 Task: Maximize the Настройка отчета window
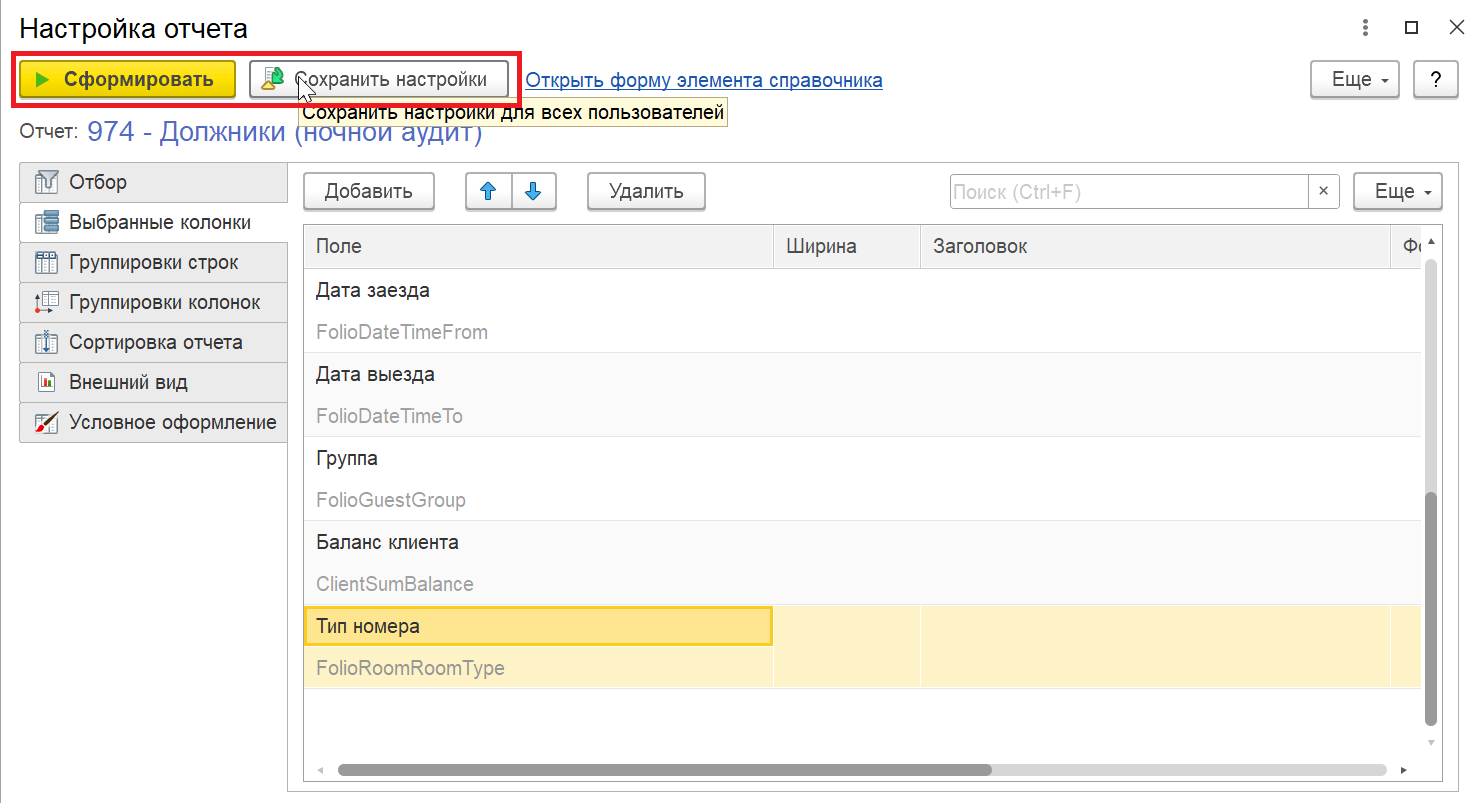coord(1412,27)
